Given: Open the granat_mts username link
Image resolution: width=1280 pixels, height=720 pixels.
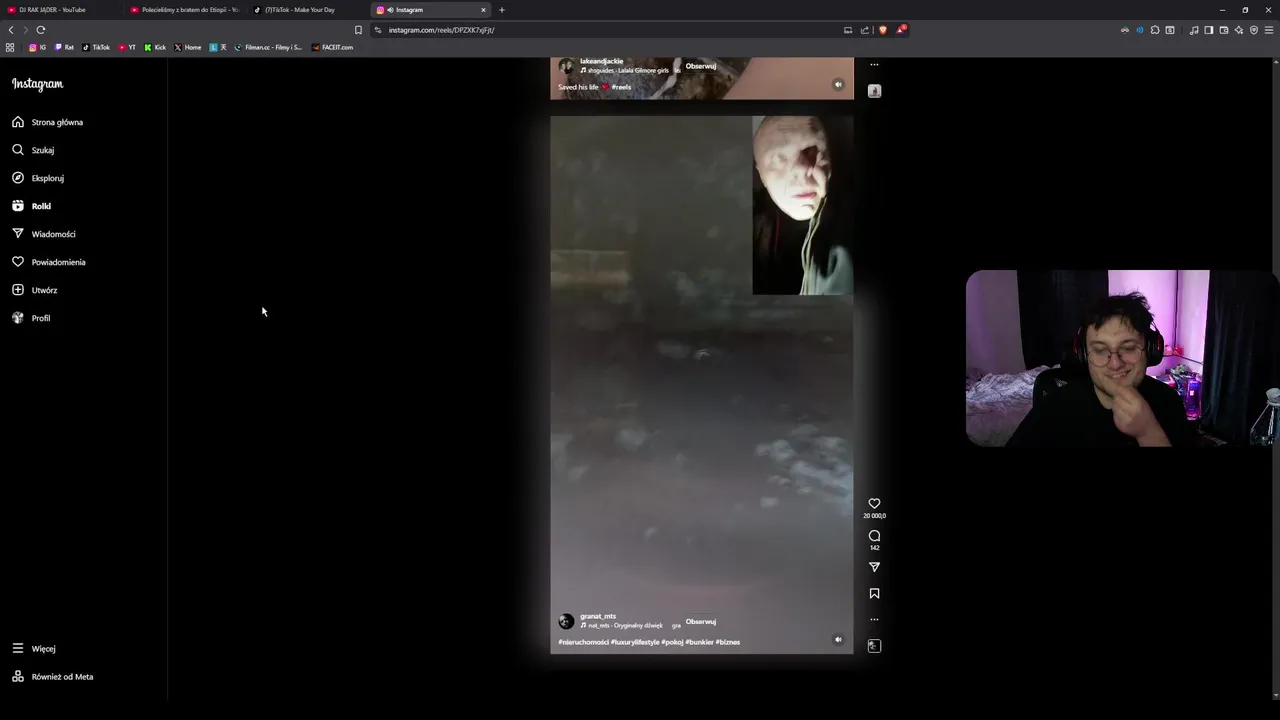Looking at the screenshot, I should point(598,616).
